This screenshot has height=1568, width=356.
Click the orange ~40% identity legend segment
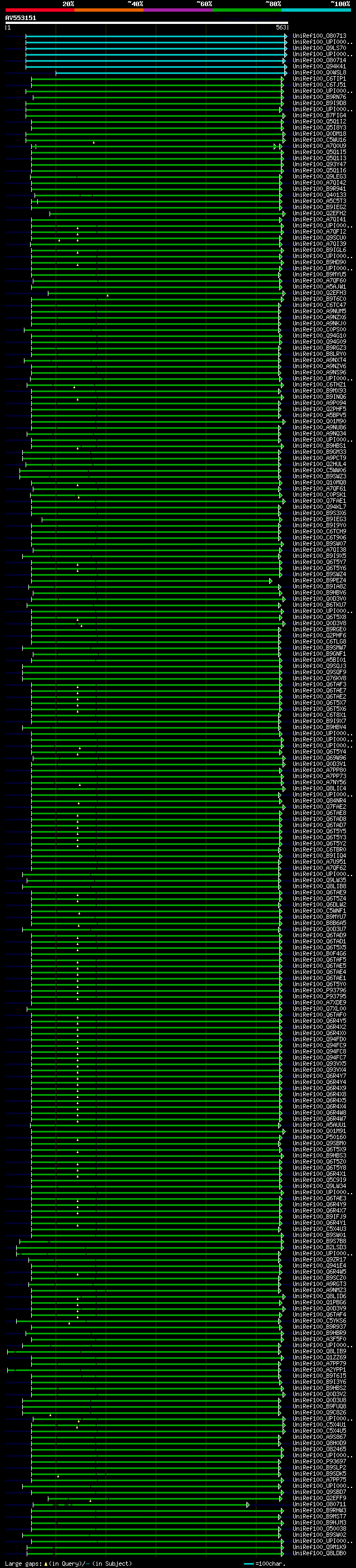(x=109, y=10)
